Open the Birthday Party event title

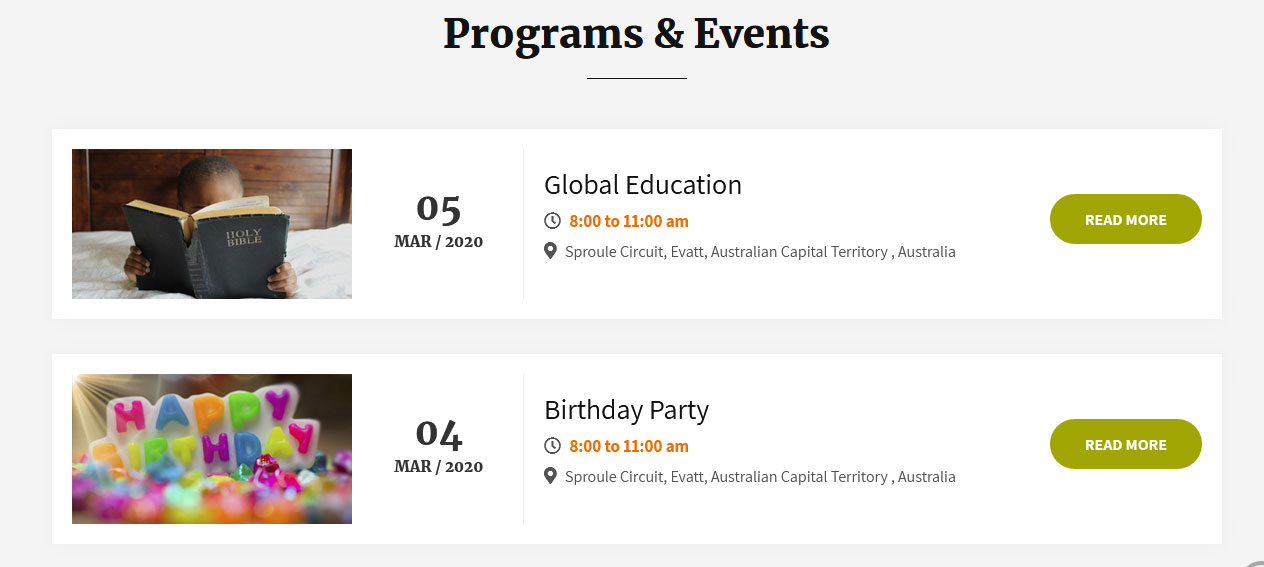tap(626, 410)
